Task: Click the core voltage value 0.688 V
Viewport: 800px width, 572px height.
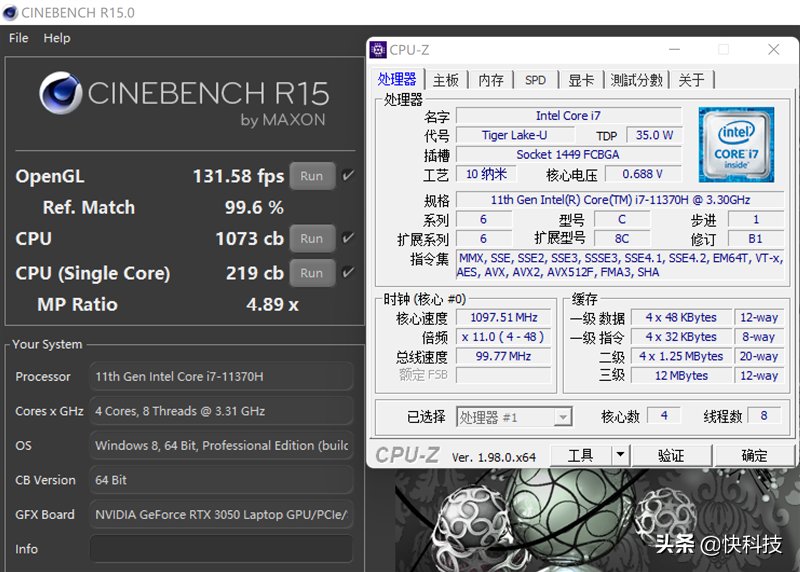Action: click(643, 174)
